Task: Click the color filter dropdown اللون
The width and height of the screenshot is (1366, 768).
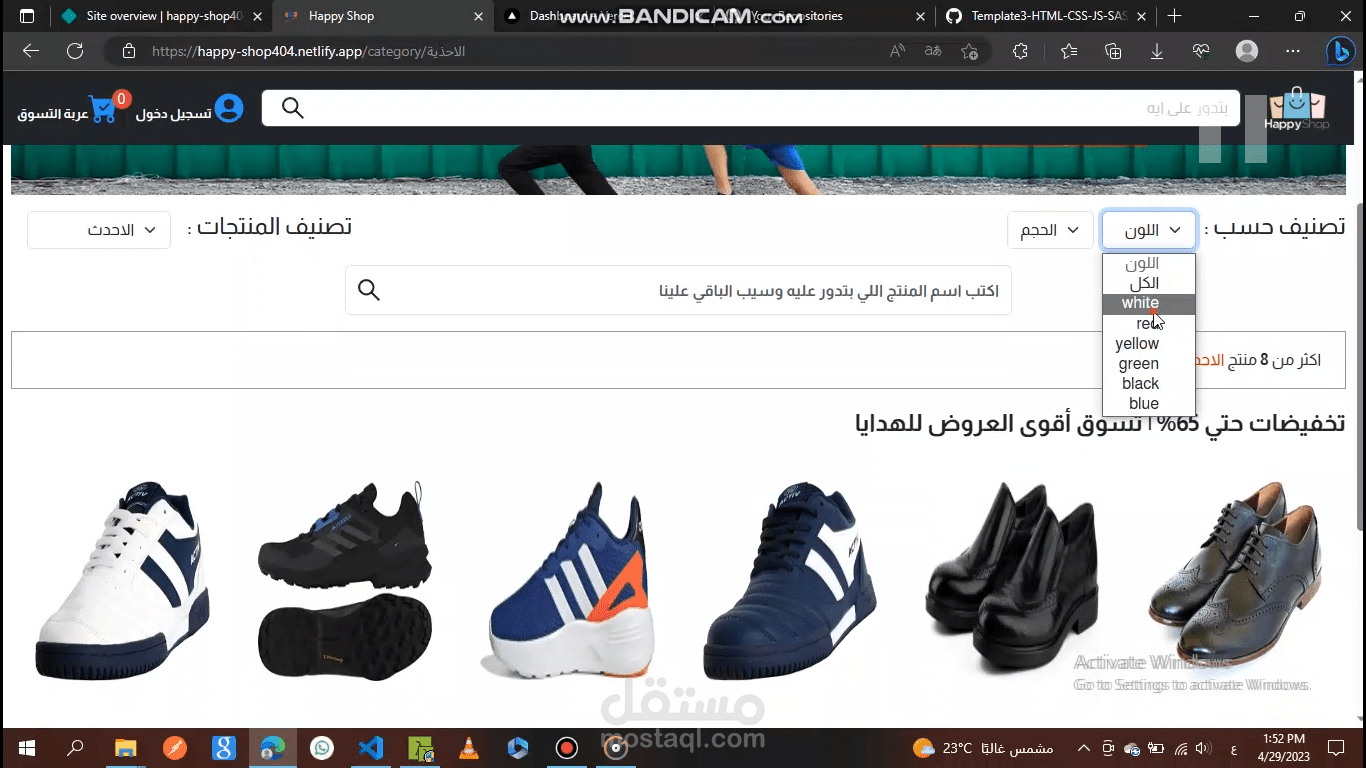Action: click(1149, 230)
